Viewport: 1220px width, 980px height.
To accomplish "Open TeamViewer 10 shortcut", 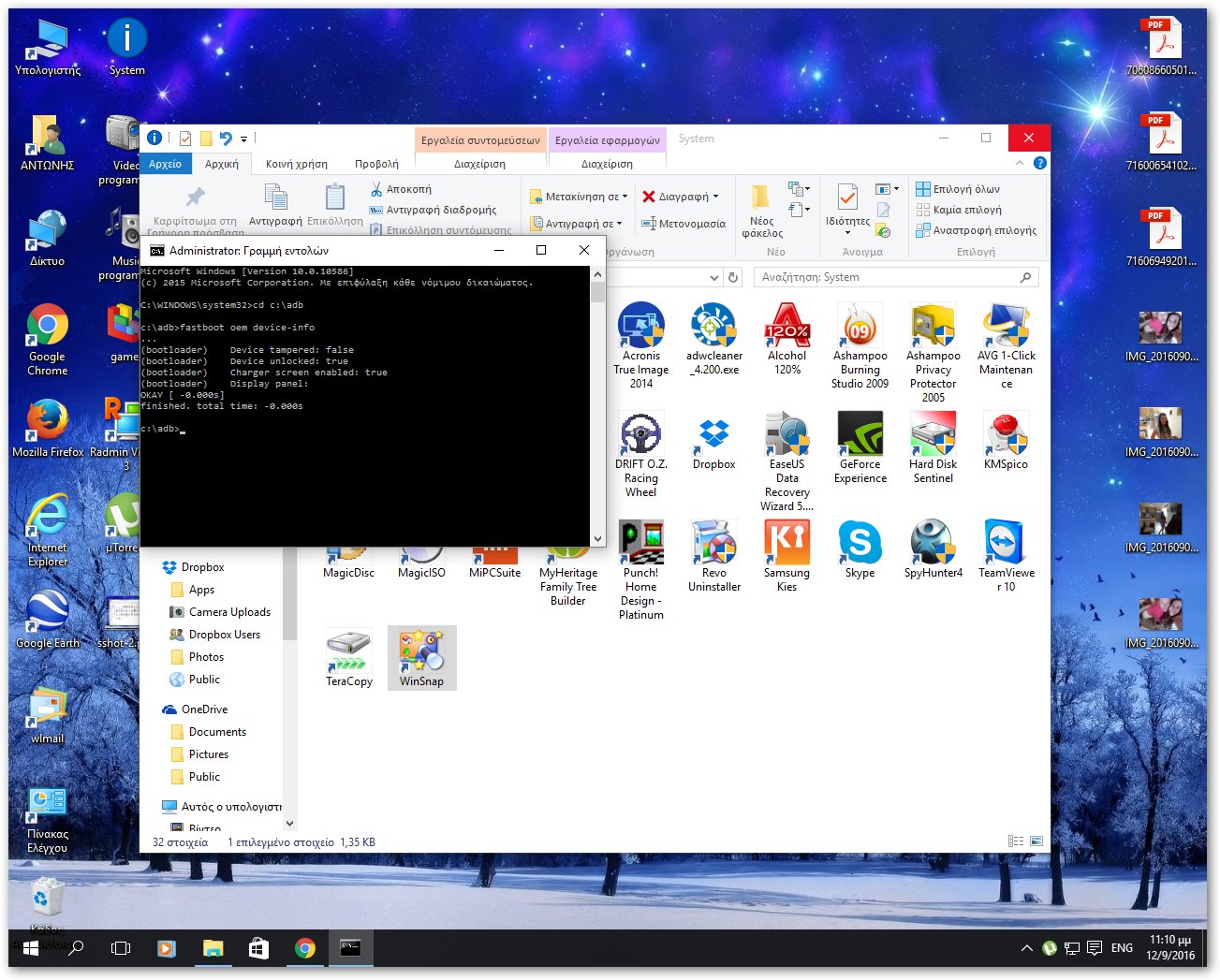I will click(1006, 544).
